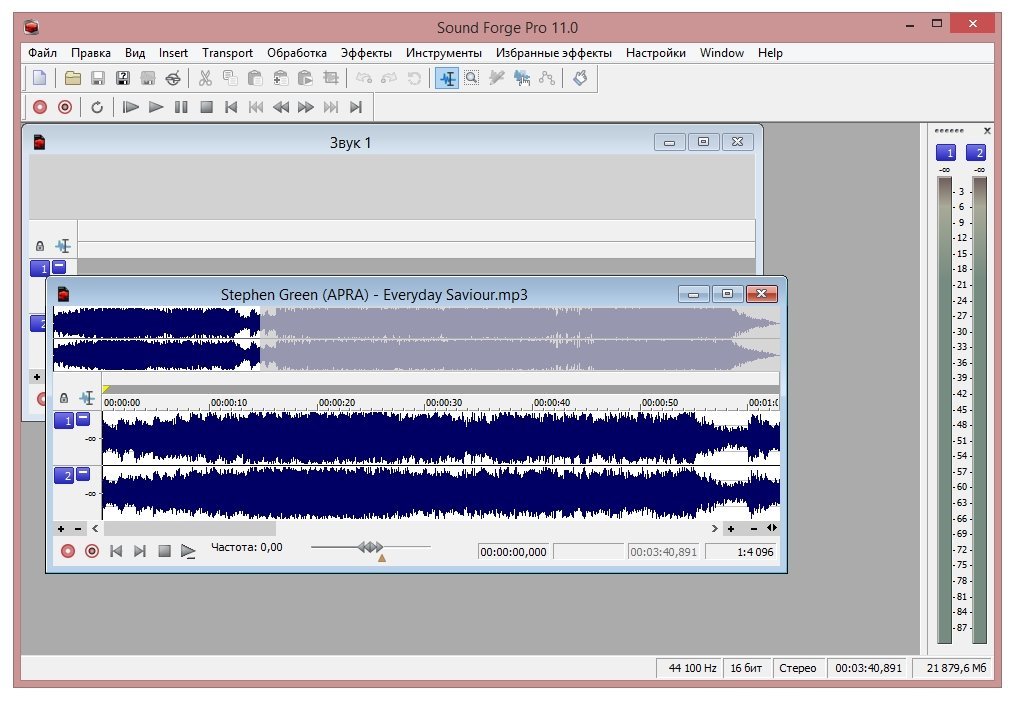Click edit tool selector in Everyday Saviour window

click(x=86, y=398)
